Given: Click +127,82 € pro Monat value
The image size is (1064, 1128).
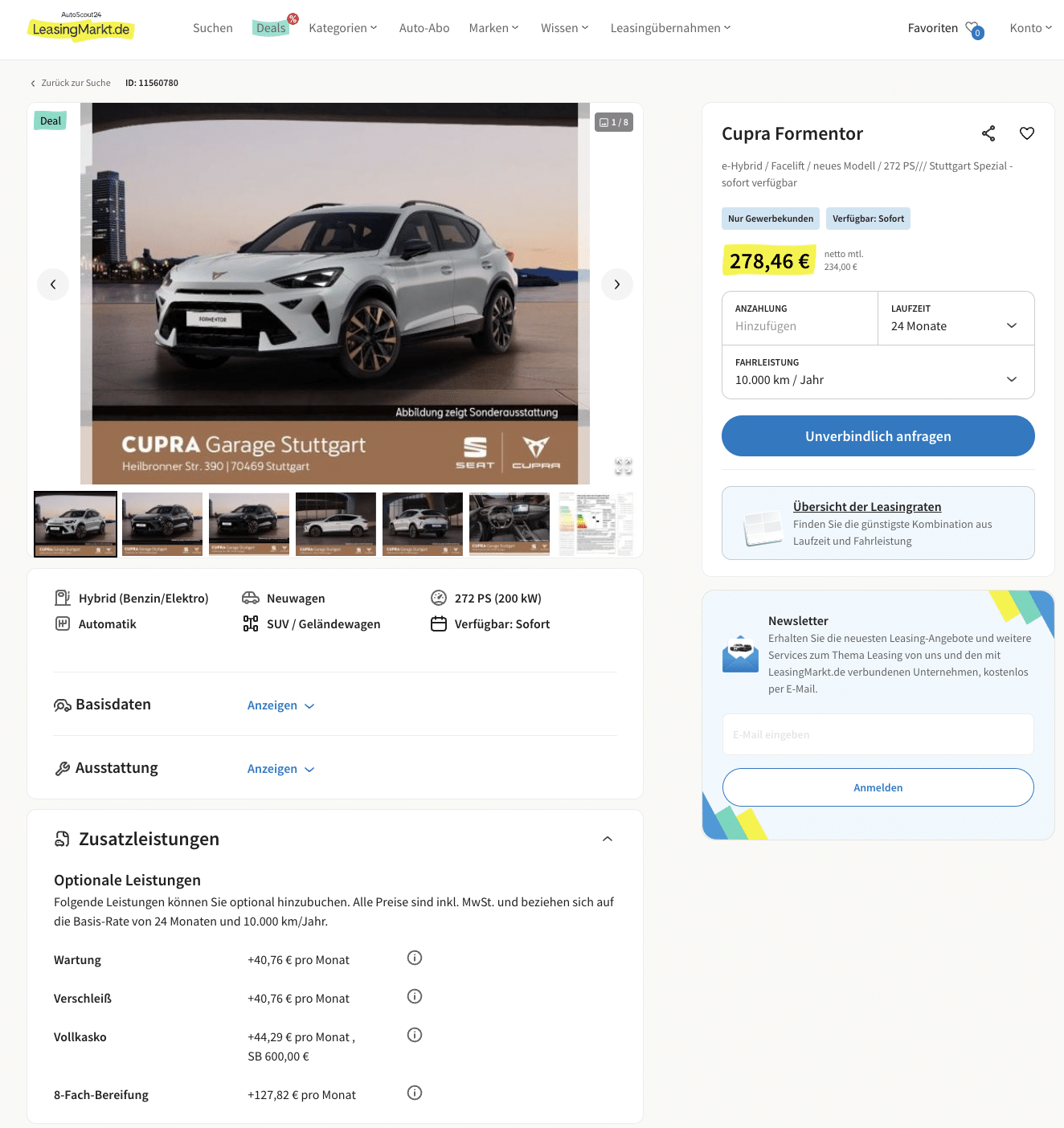Looking at the screenshot, I should [x=301, y=1095].
